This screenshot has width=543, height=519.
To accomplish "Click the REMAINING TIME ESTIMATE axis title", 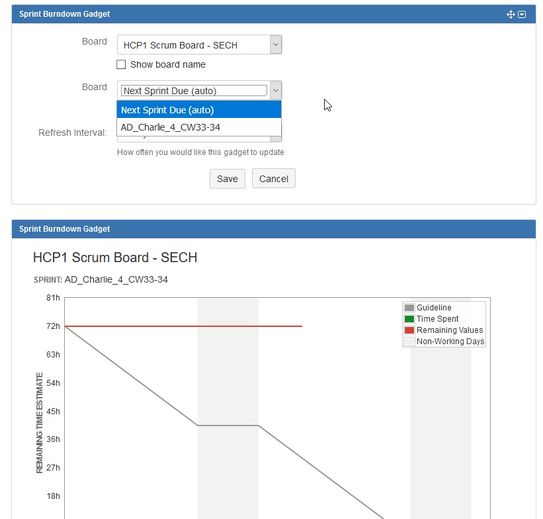I will click(x=39, y=423).
